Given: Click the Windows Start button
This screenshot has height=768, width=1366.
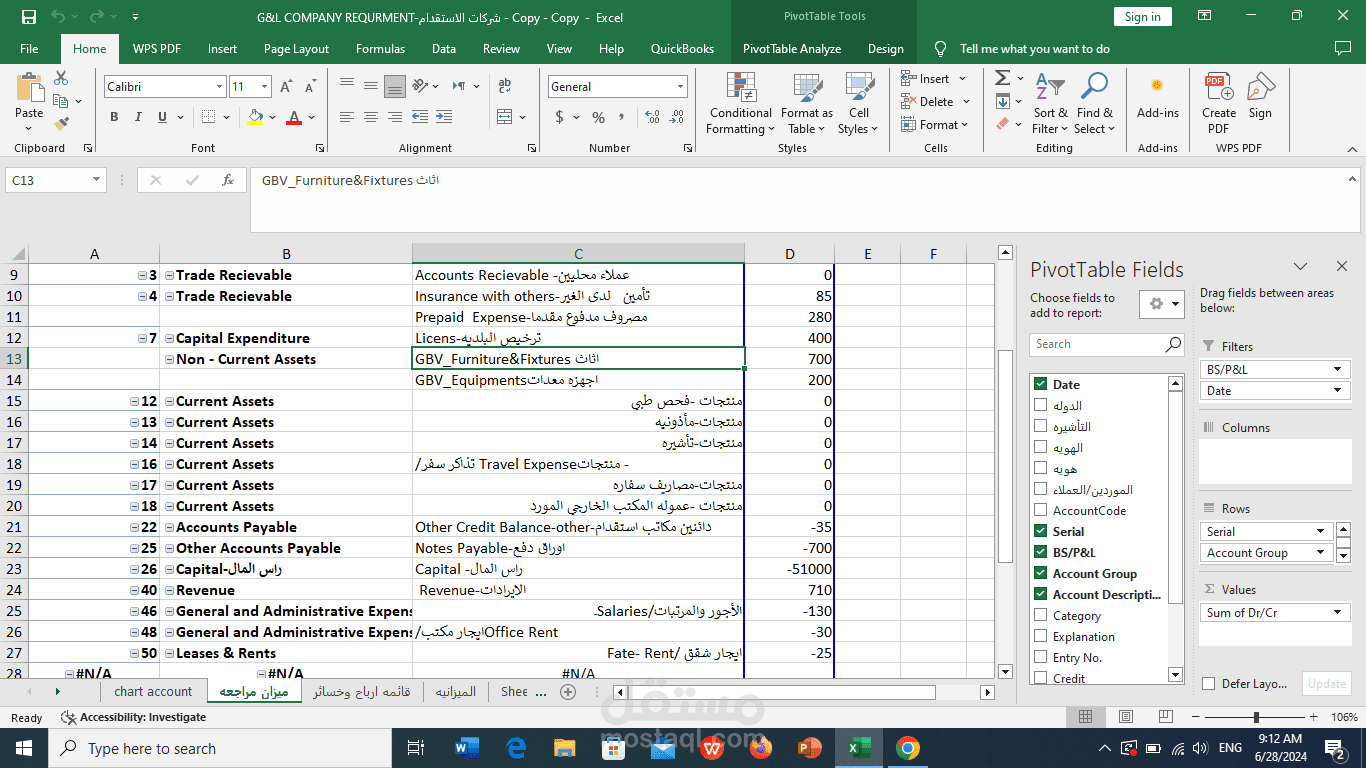Looking at the screenshot, I should pos(24,748).
